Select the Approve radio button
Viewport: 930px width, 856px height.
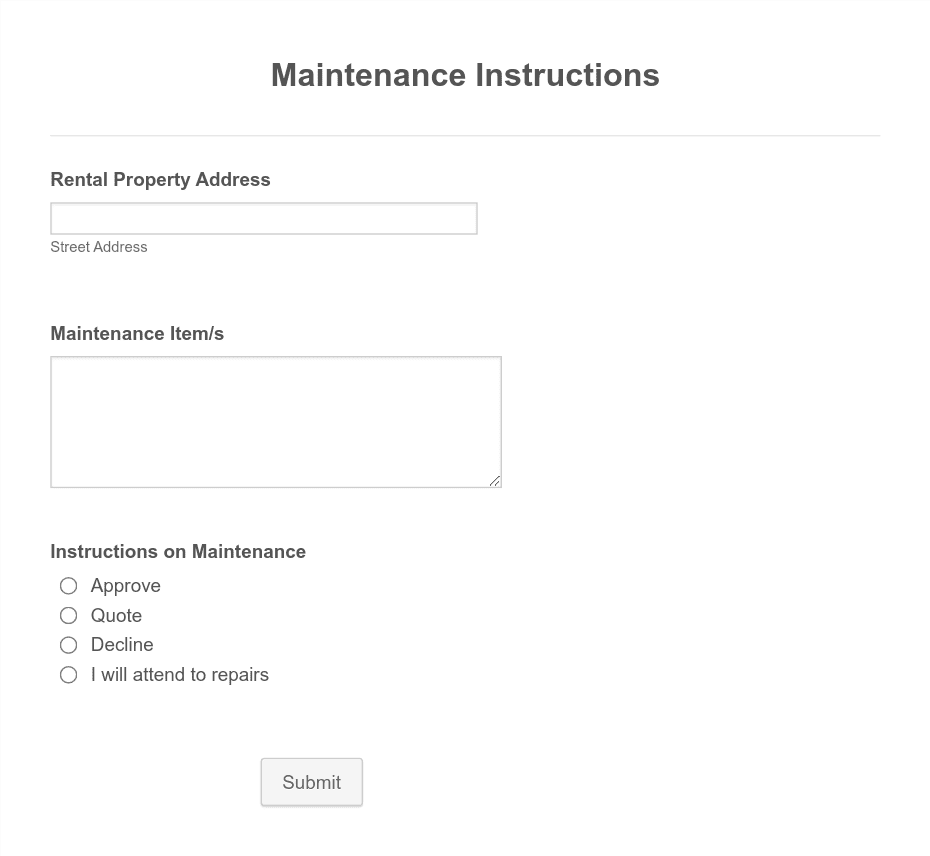click(x=68, y=586)
